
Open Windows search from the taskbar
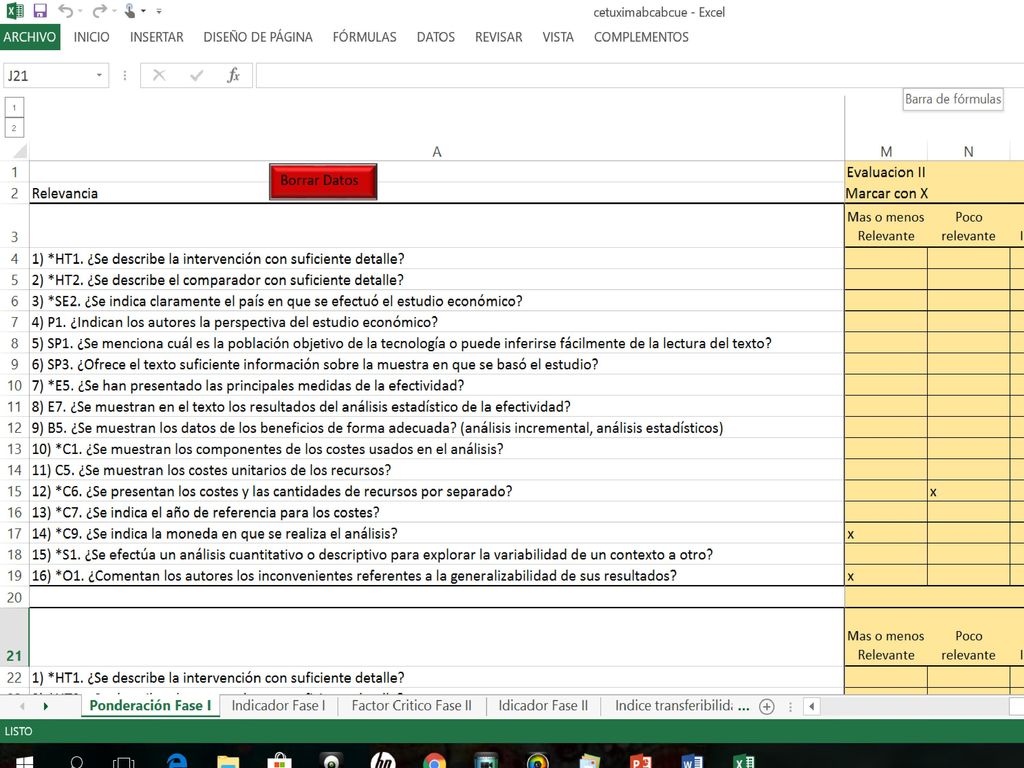(x=77, y=761)
